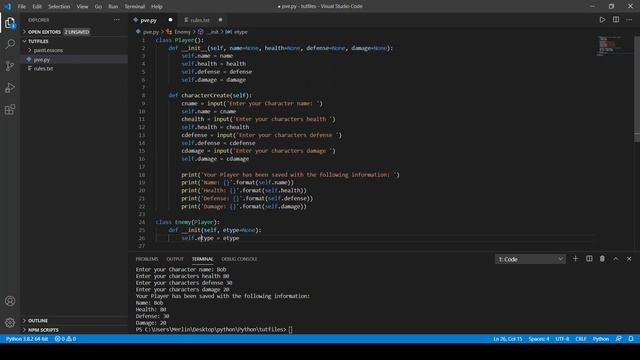This screenshot has height=360, width=640.
Task: Select the Terminal panel tab
Action: (202, 259)
